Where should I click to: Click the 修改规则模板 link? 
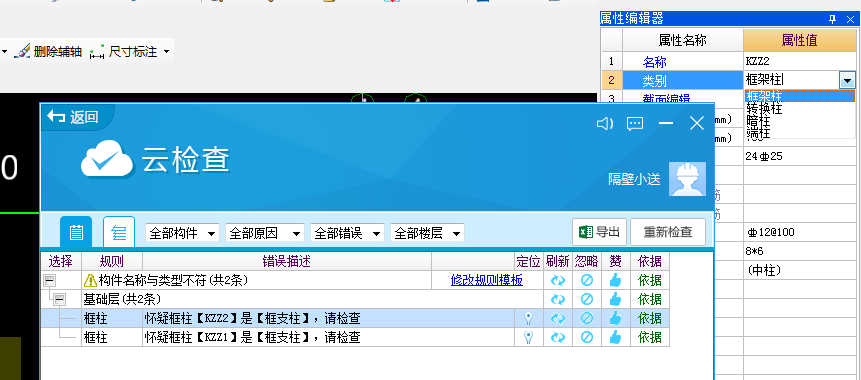pyautogui.click(x=487, y=281)
